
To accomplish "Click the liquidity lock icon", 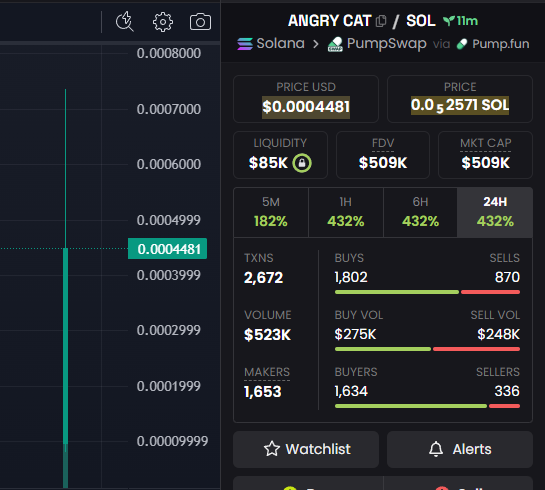I will 302,163.
